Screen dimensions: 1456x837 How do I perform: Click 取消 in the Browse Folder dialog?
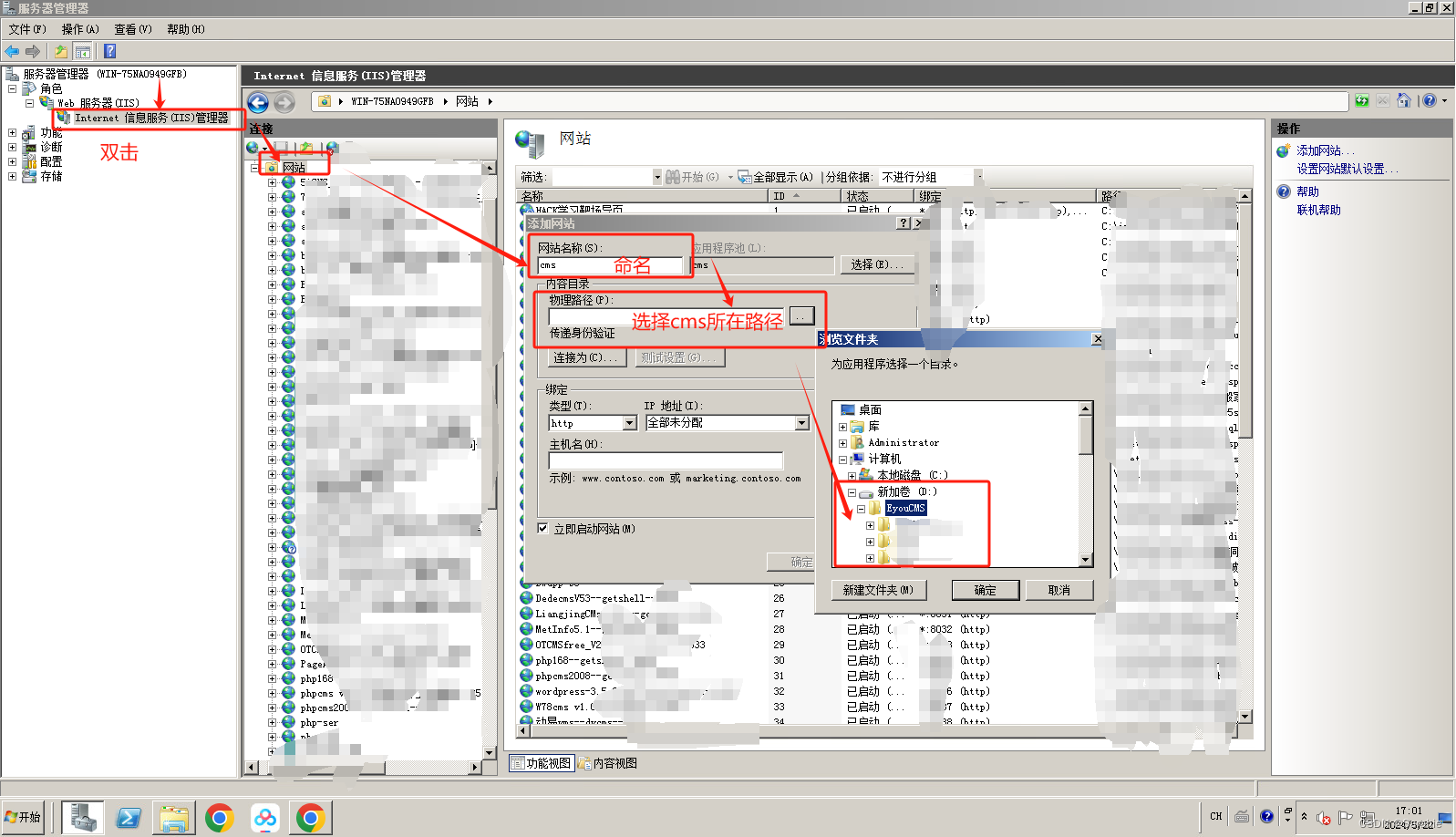1058,590
